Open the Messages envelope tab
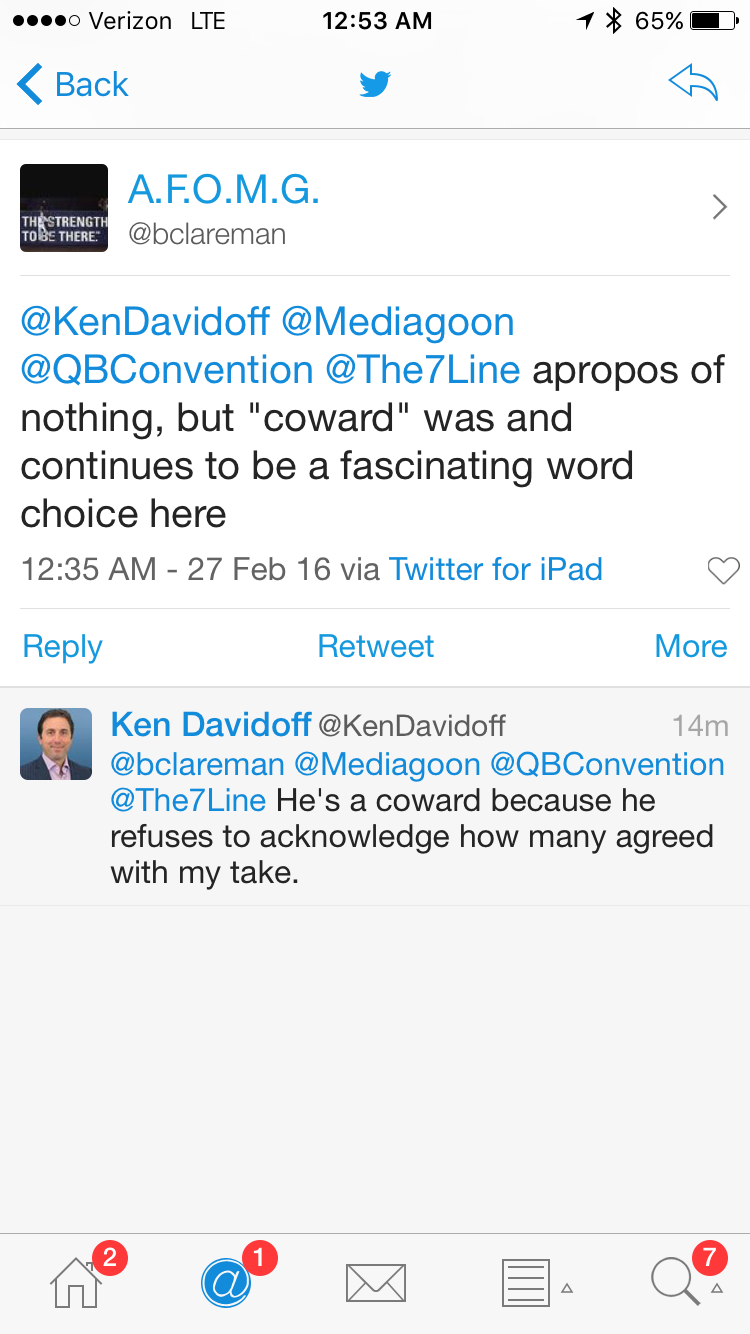This screenshot has width=750, height=1334. (375, 1282)
